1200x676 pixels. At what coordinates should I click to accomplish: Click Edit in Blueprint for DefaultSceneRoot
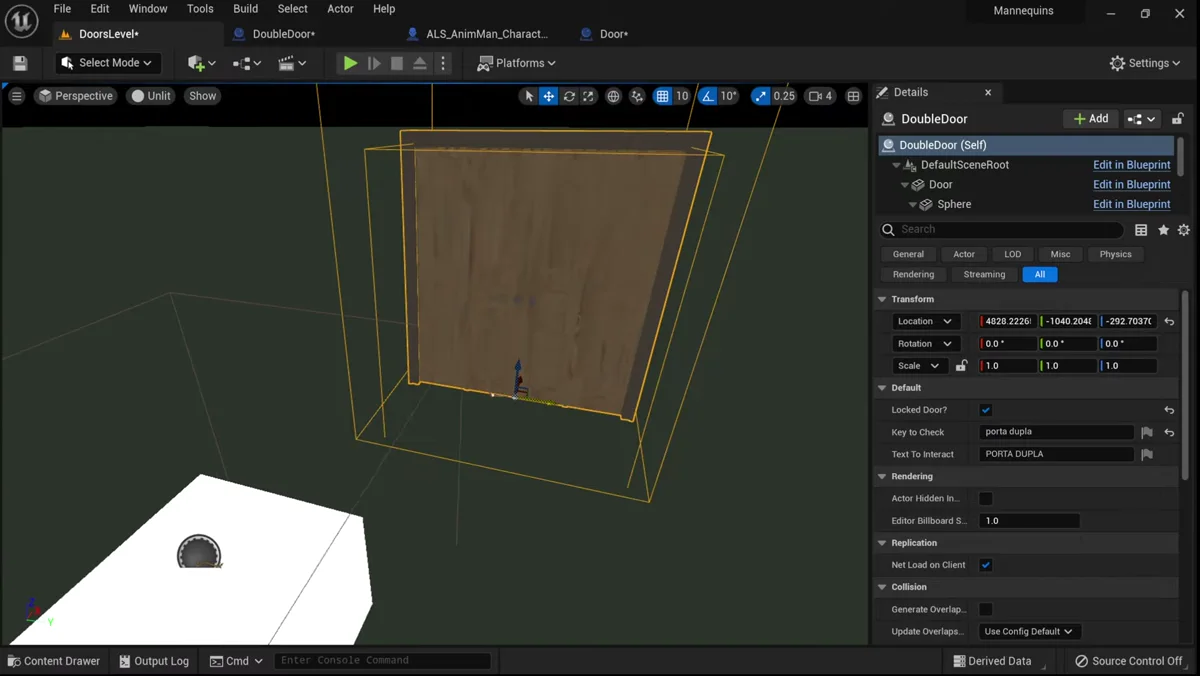1131,165
